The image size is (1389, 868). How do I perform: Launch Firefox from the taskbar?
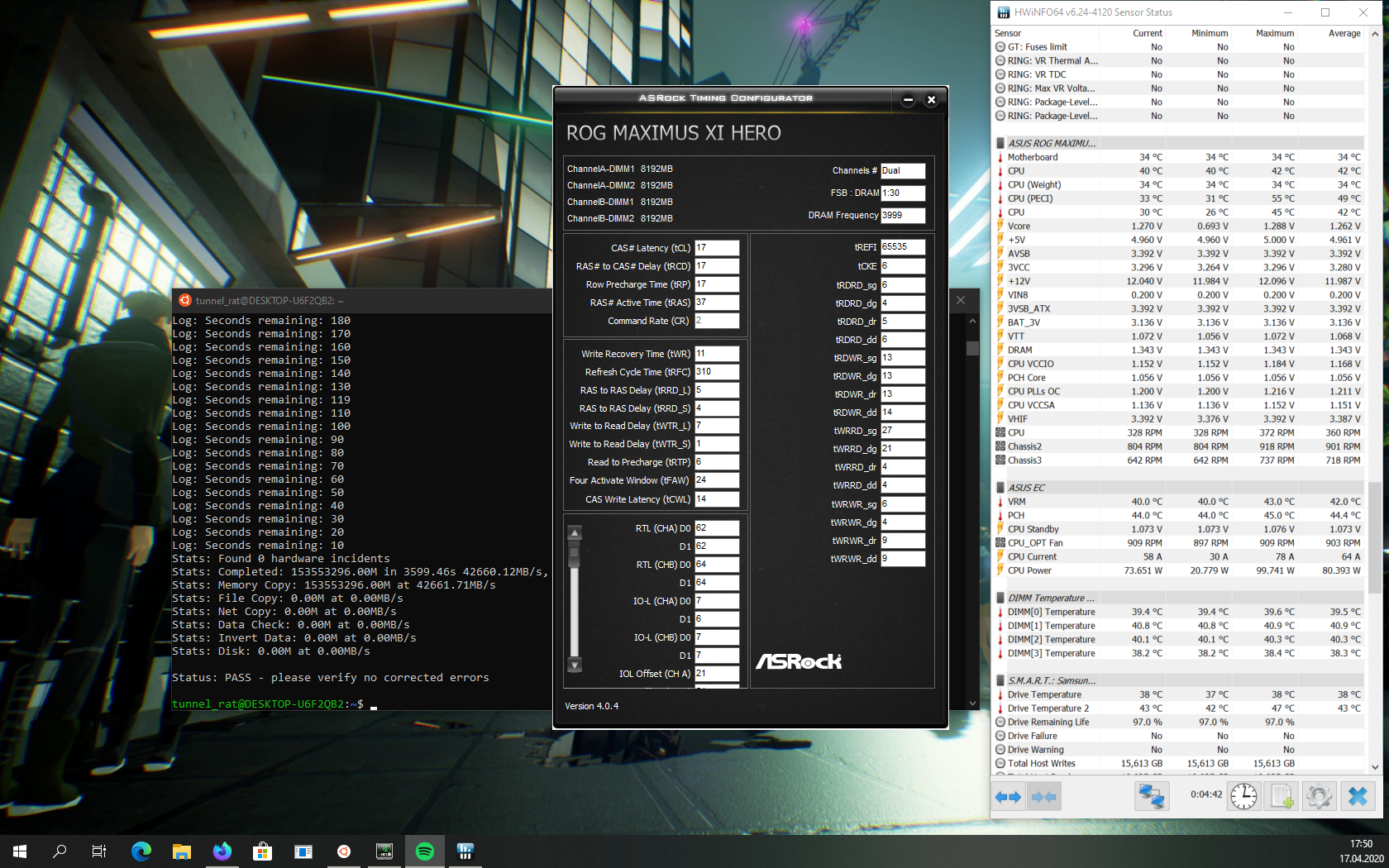(222, 851)
